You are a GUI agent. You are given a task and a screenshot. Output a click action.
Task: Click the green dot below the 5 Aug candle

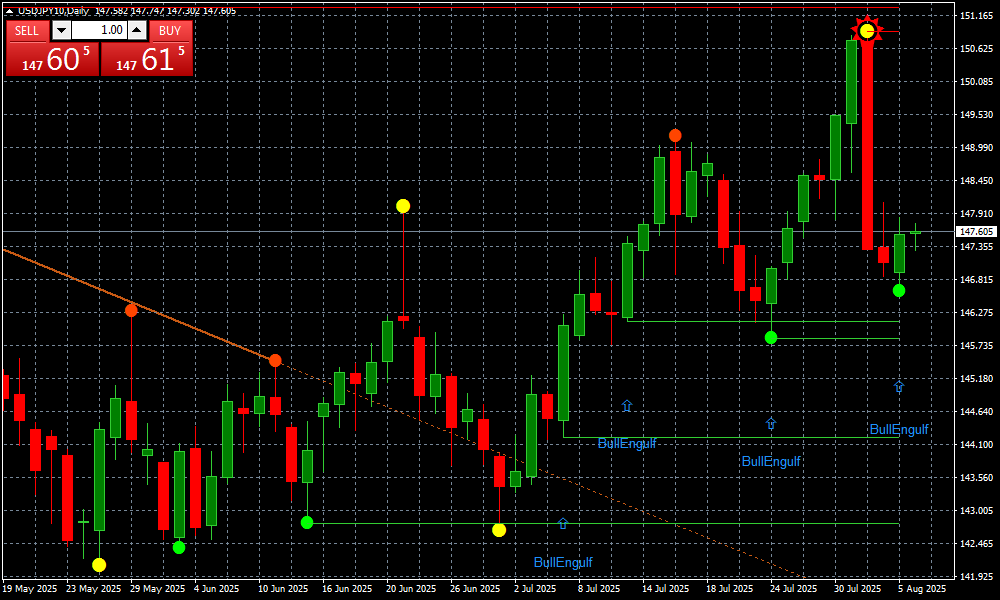[899, 290]
